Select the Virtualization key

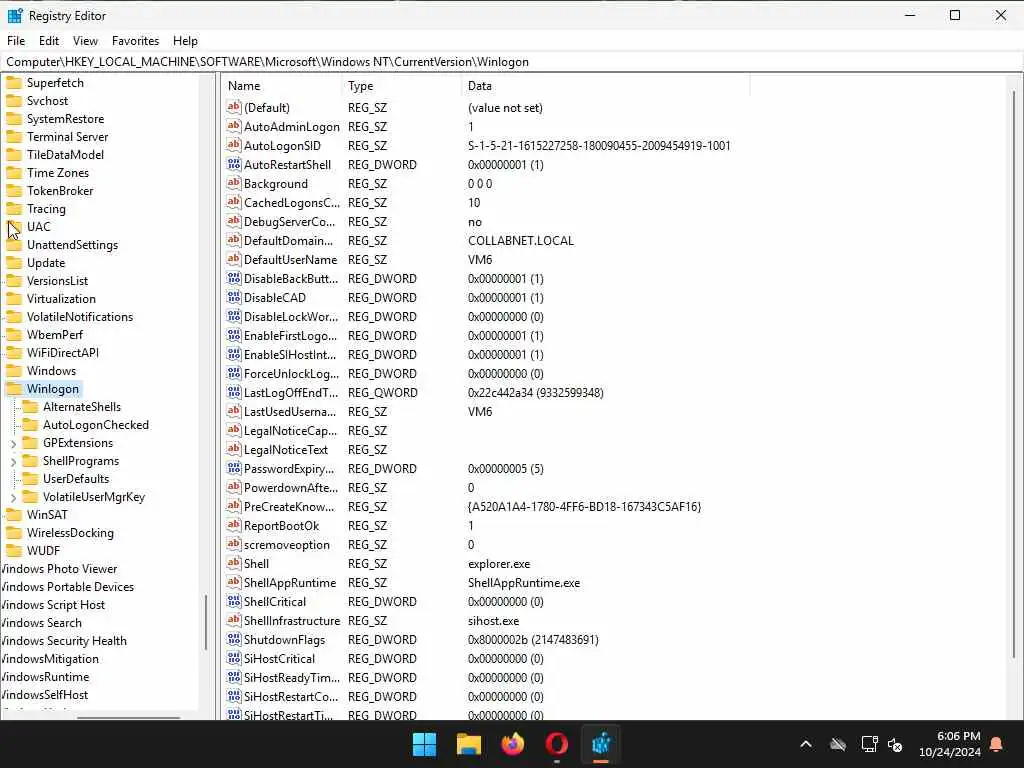[x=61, y=298]
